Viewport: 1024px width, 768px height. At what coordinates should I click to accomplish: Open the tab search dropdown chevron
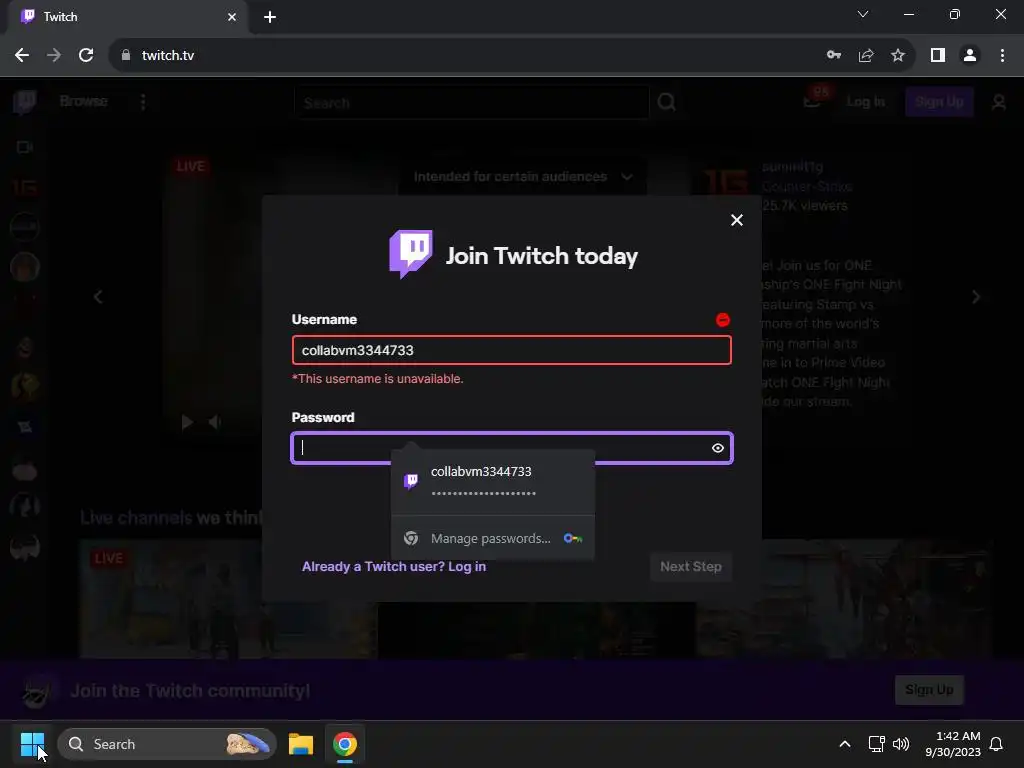coord(863,14)
